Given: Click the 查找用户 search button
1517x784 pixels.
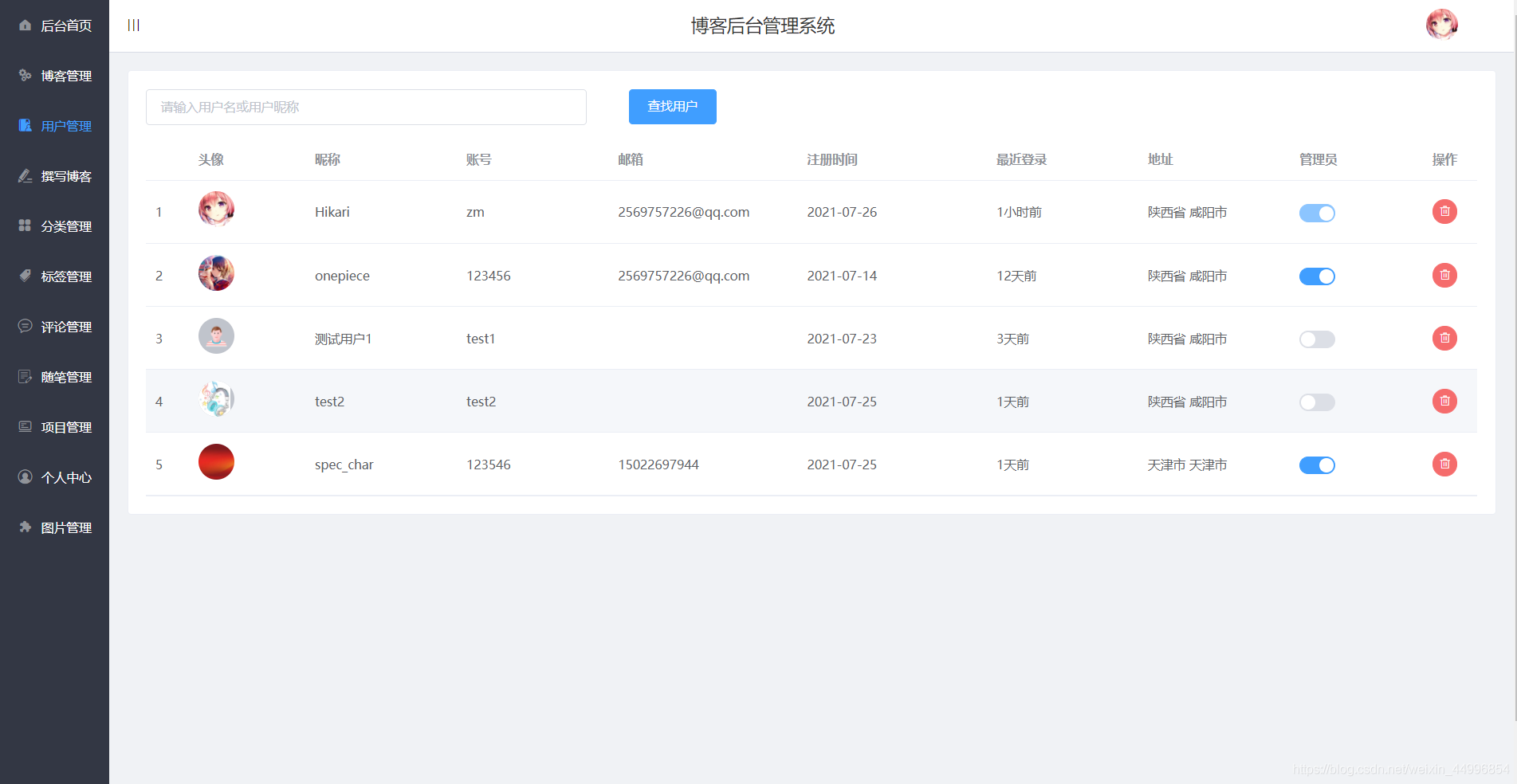Looking at the screenshot, I should tap(672, 107).
